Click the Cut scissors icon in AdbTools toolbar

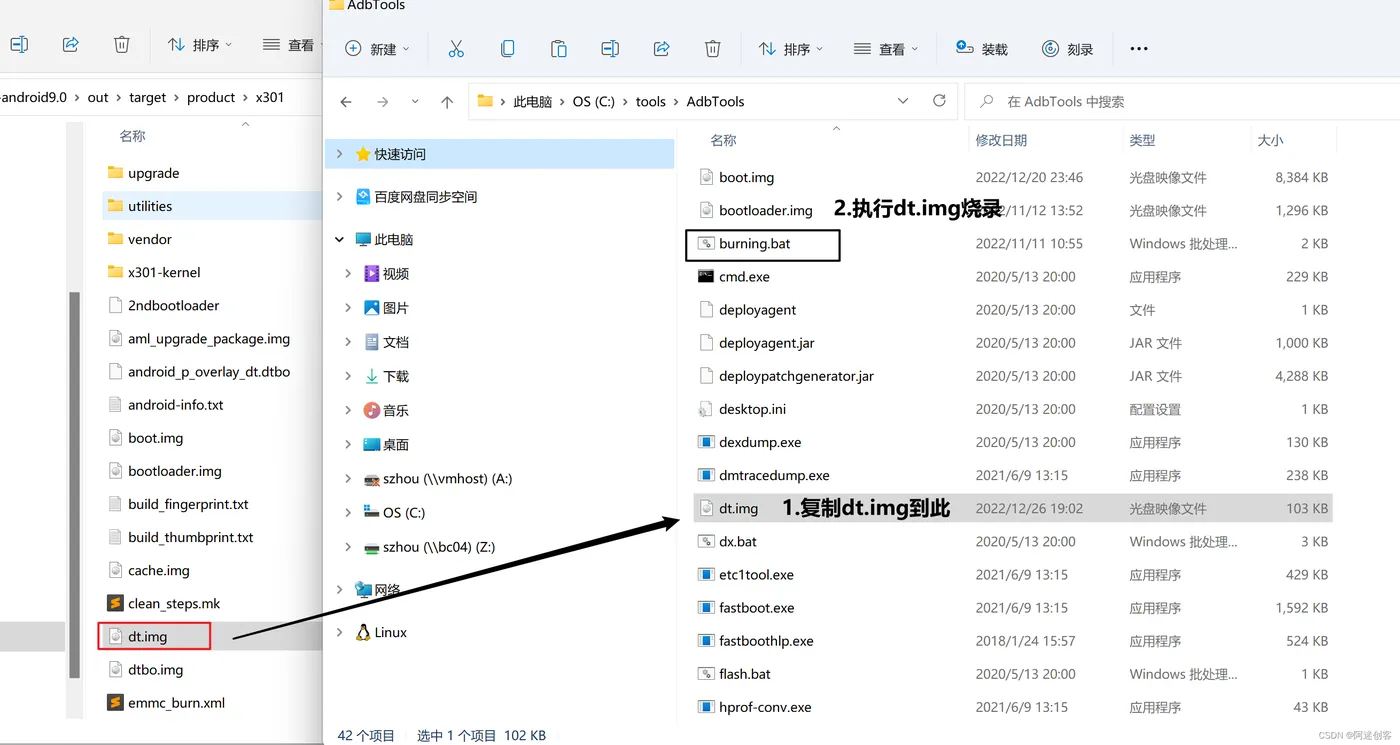point(456,48)
